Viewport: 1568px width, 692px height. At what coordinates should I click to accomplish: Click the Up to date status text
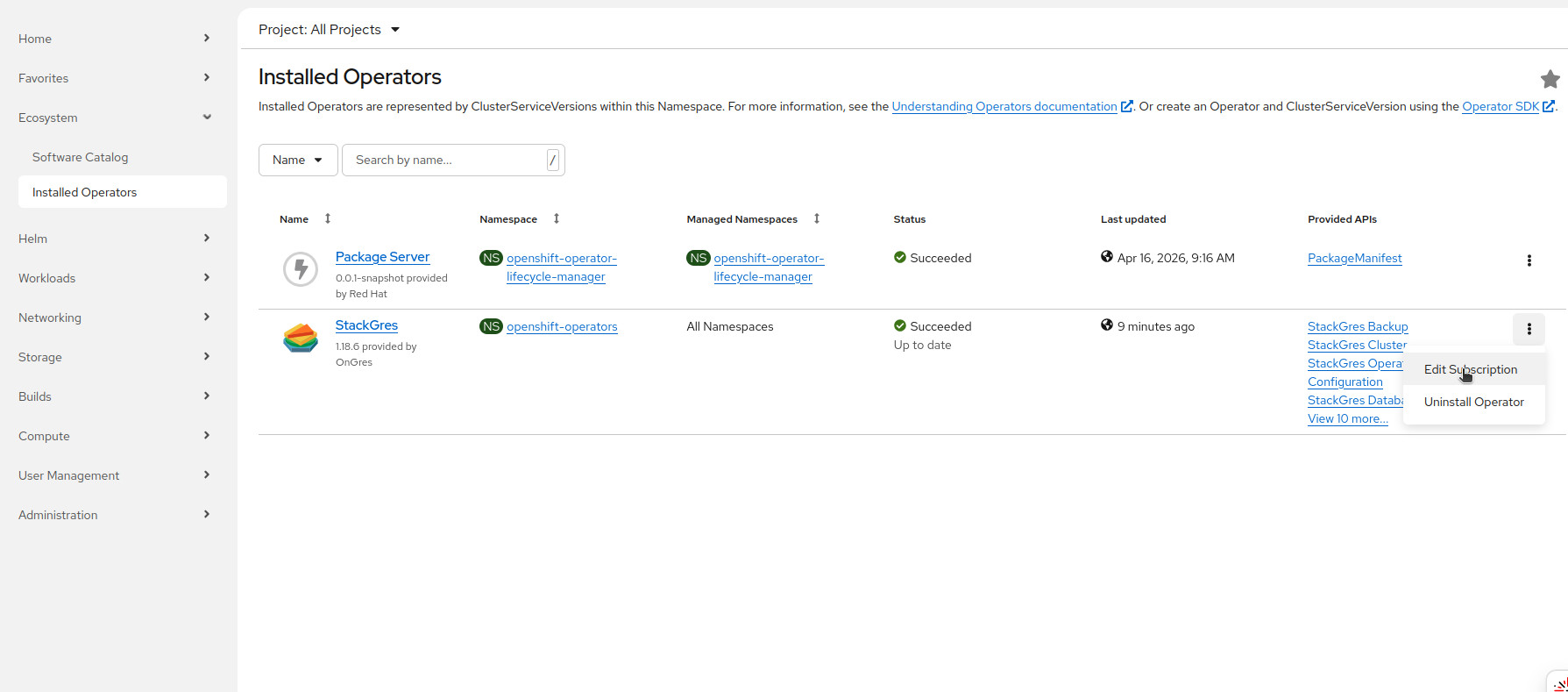pos(922,345)
